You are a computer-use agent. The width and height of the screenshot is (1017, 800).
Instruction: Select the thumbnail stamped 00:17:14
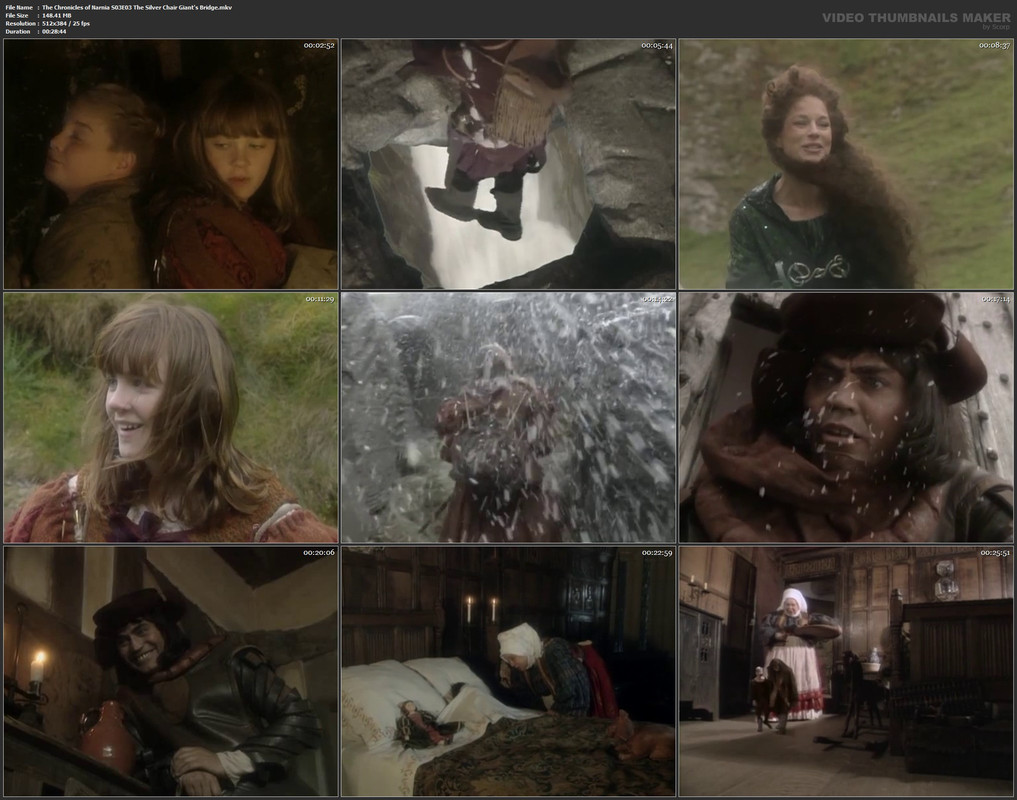click(846, 417)
